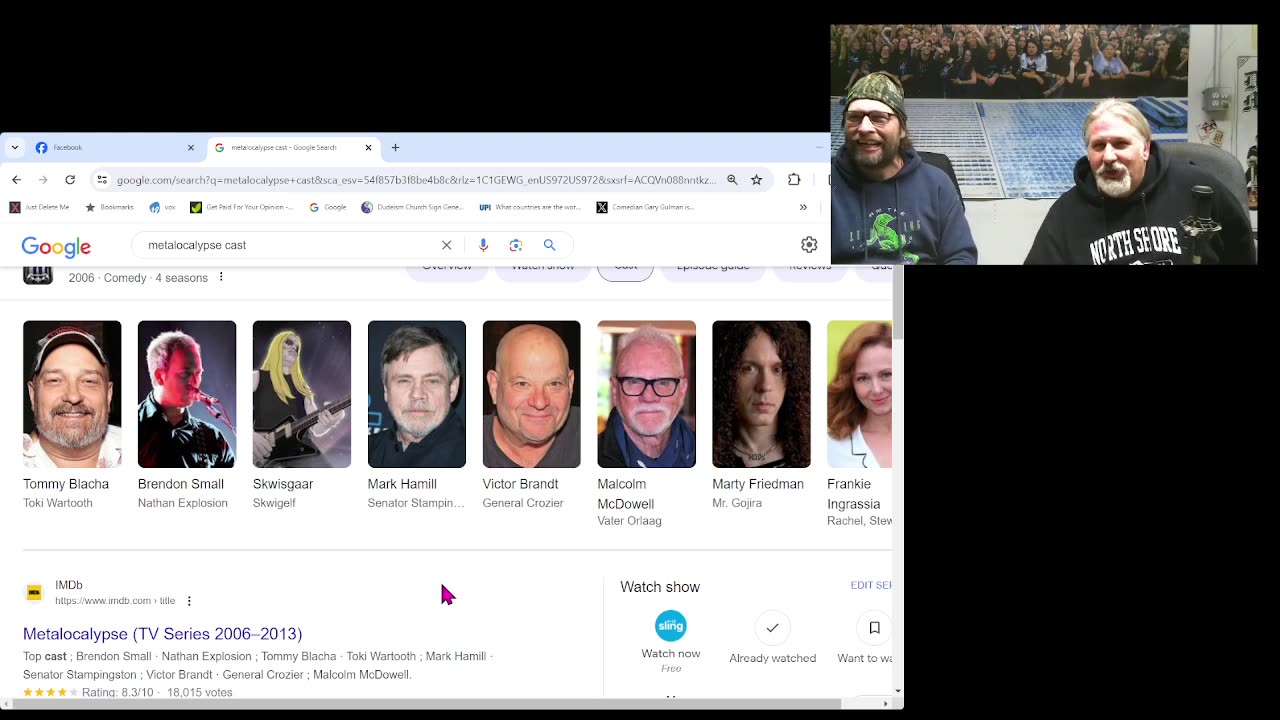Click the webcam video overlay
This screenshot has width=1280, height=720.
point(1043,144)
